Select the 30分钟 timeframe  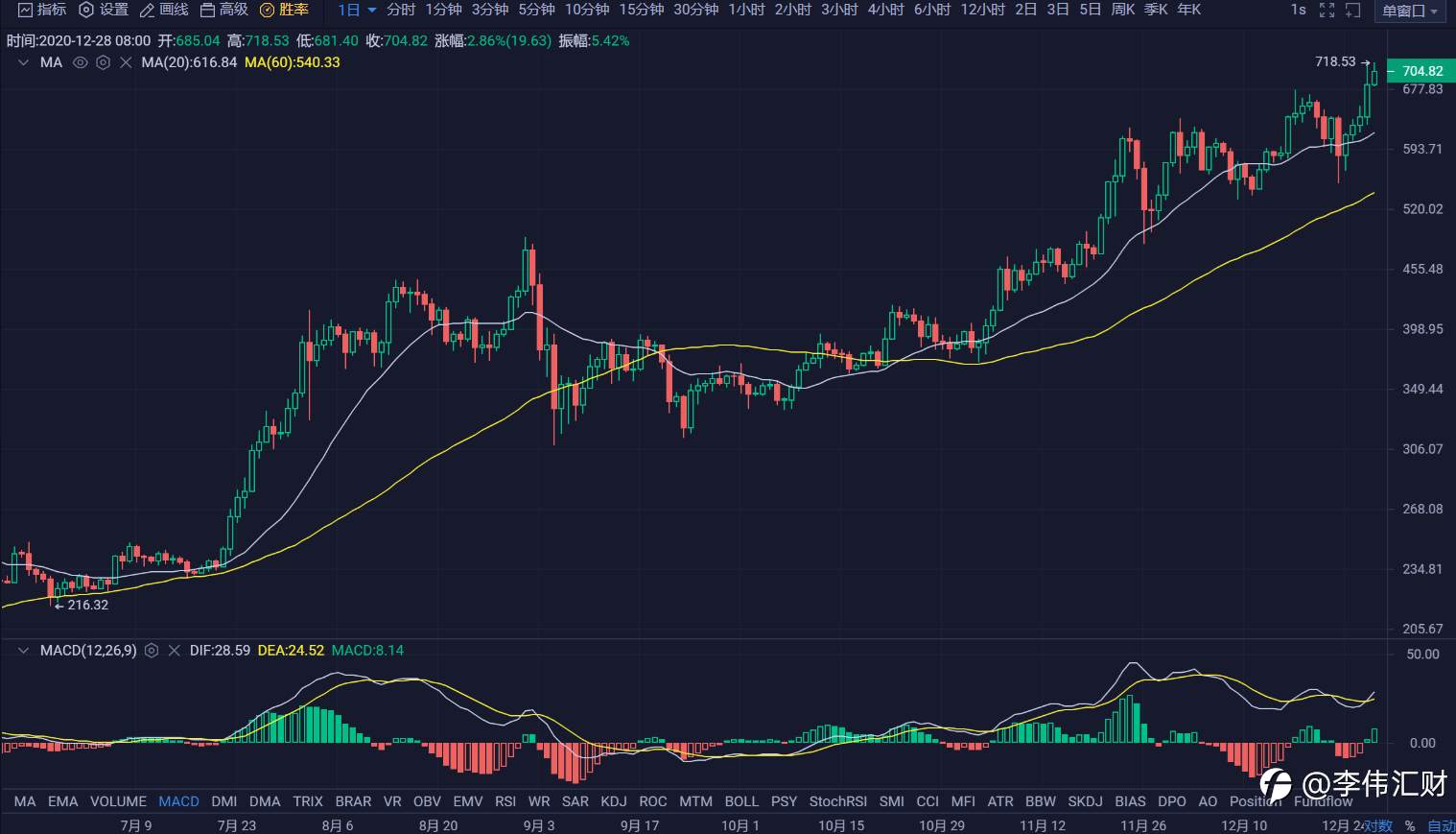(696, 10)
